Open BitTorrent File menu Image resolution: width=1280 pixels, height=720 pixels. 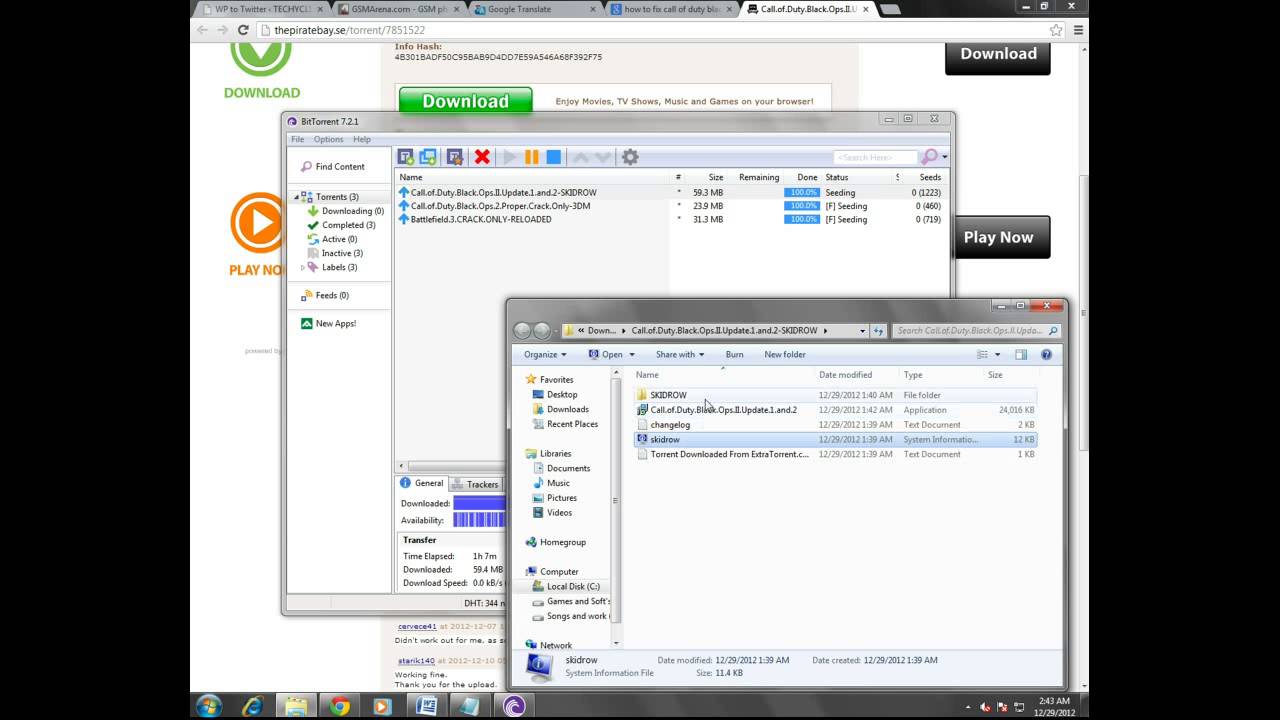pos(298,139)
